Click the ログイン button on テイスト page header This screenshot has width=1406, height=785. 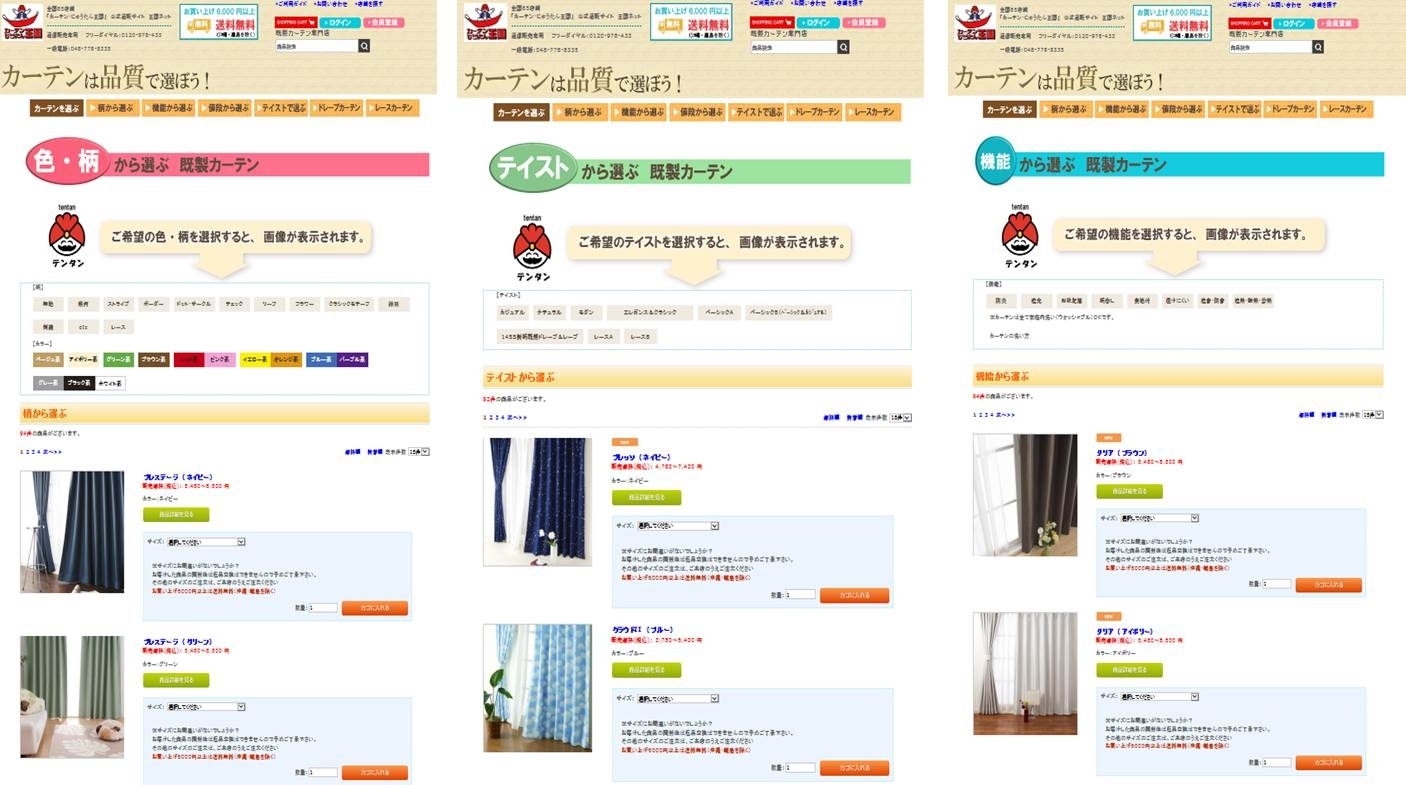pyautogui.click(x=817, y=22)
